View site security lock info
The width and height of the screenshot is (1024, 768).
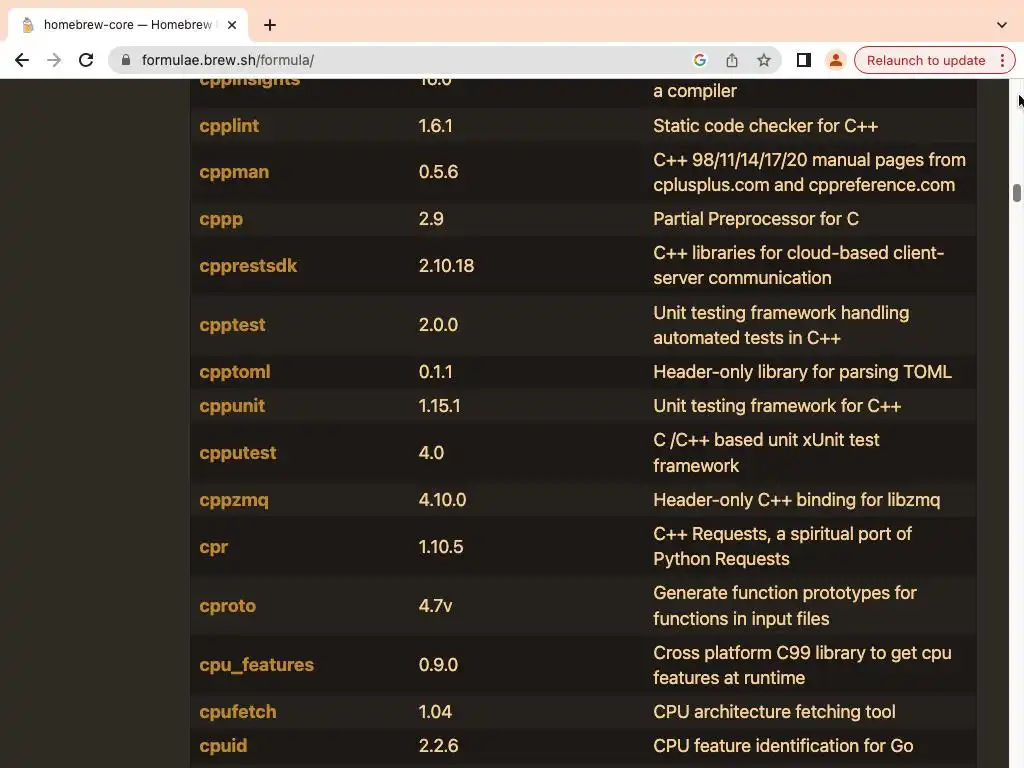[126, 60]
